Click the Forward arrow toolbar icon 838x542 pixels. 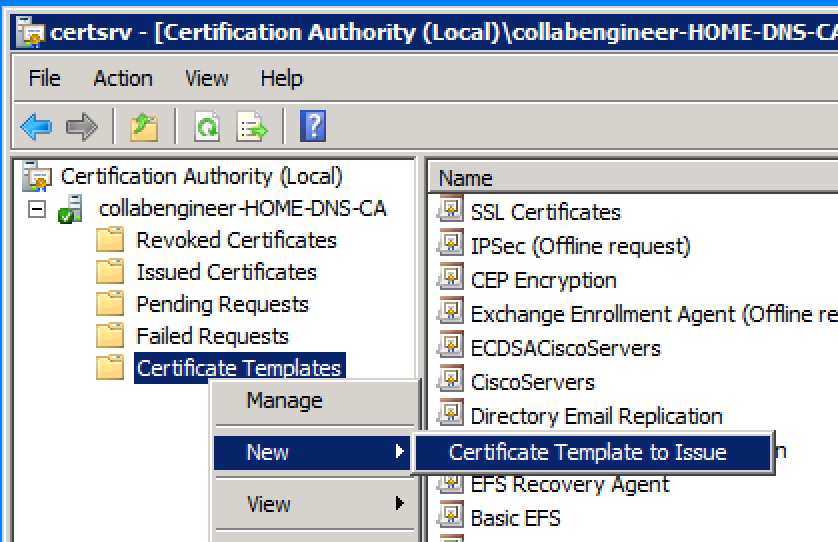pos(82,127)
